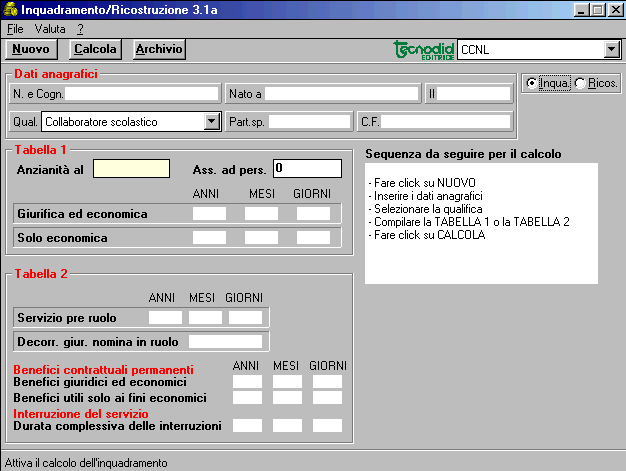
Task: Open the Valuta menu
Action: 50,29
